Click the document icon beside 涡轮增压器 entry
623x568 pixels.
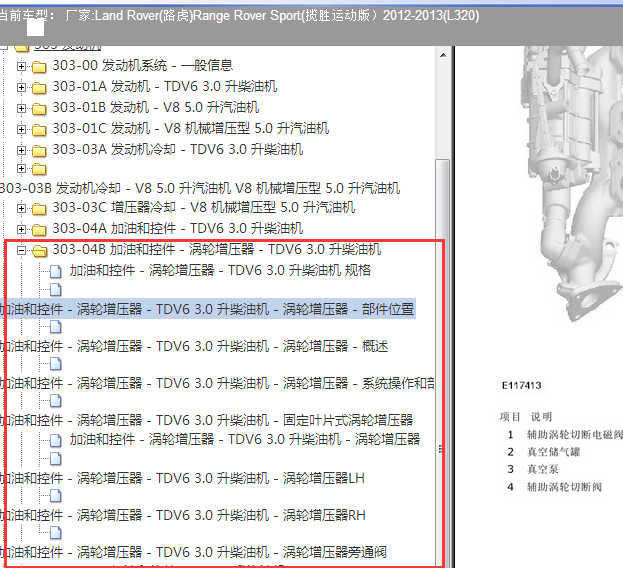pyautogui.click(x=56, y=440)
